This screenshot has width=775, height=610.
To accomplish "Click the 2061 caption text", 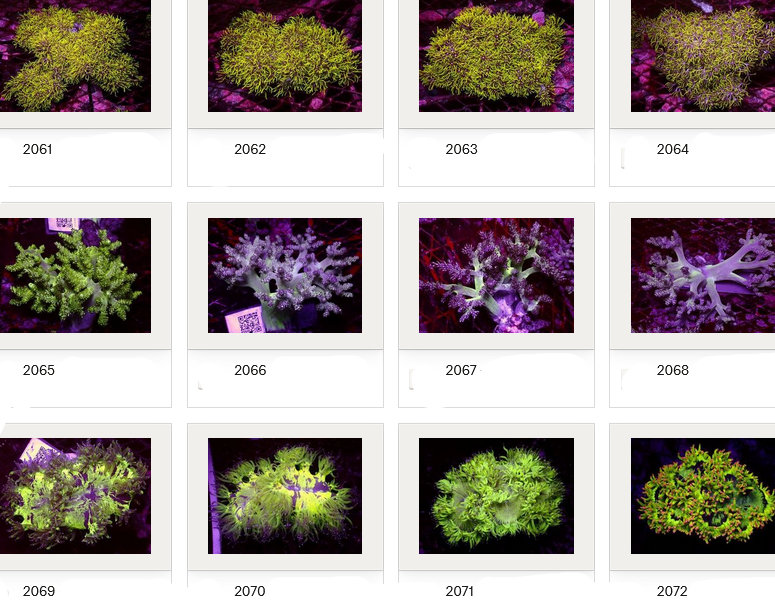I will click(38, 149).
